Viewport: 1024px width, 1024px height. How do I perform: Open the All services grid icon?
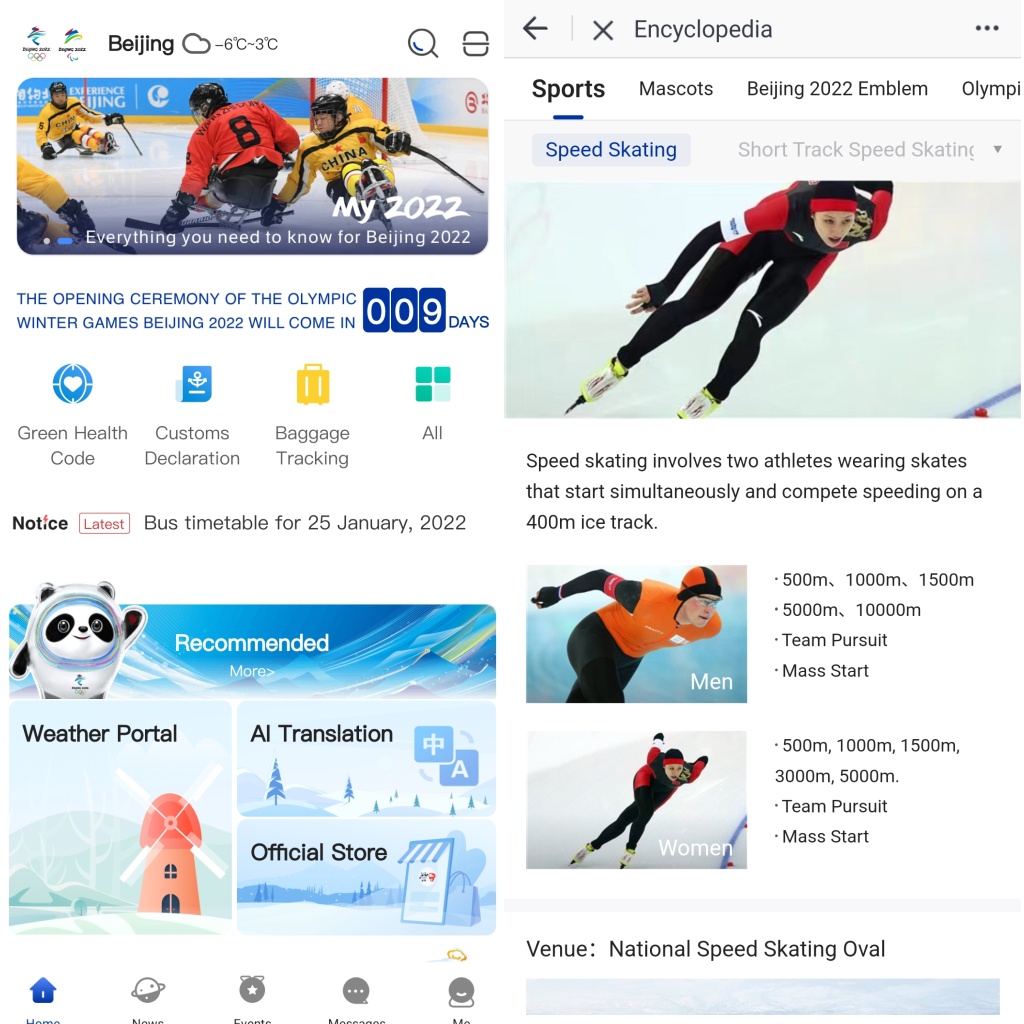(x=433, y=384)
